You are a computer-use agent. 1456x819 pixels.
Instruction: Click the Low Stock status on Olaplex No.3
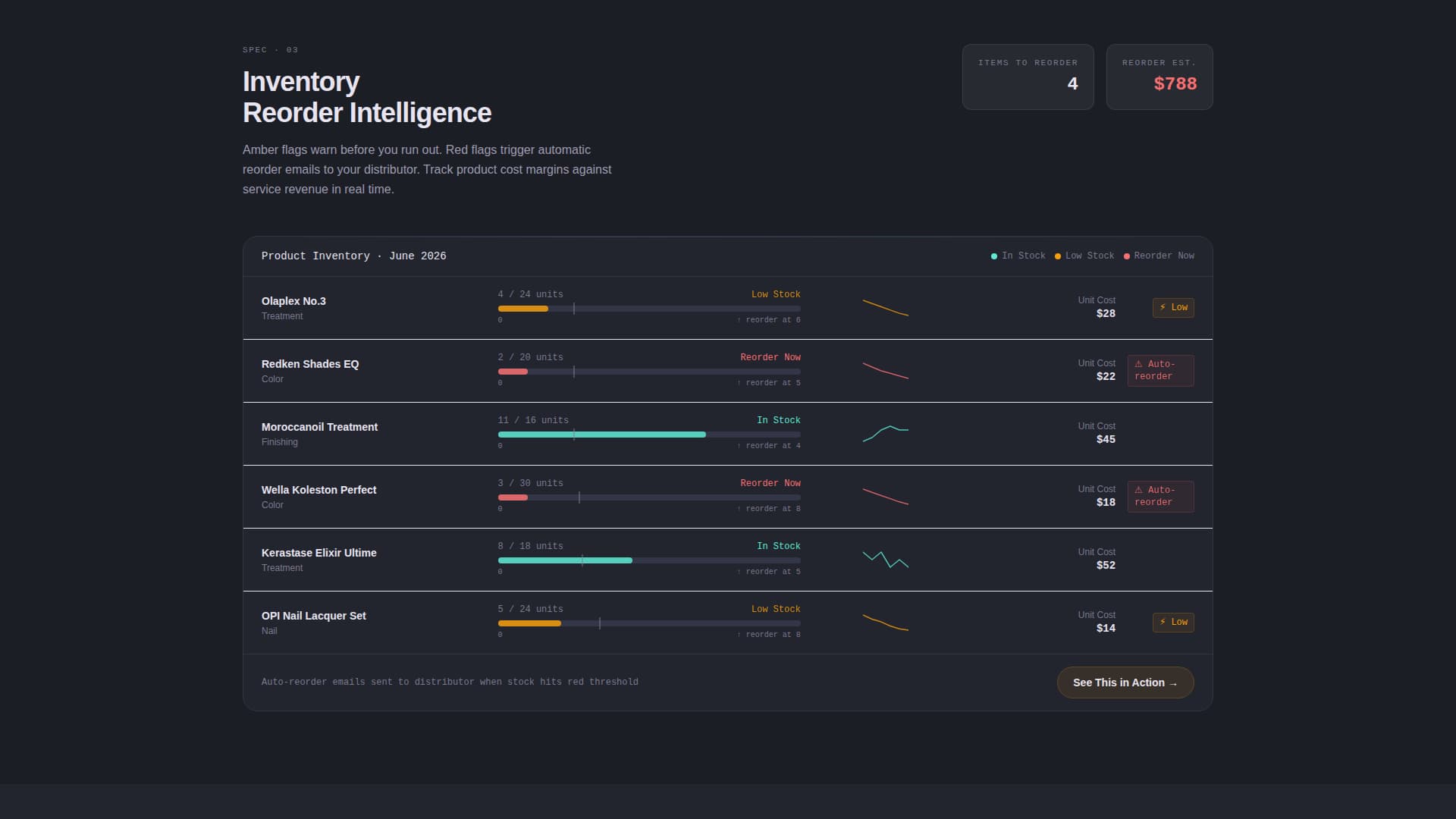click(776, 294)
